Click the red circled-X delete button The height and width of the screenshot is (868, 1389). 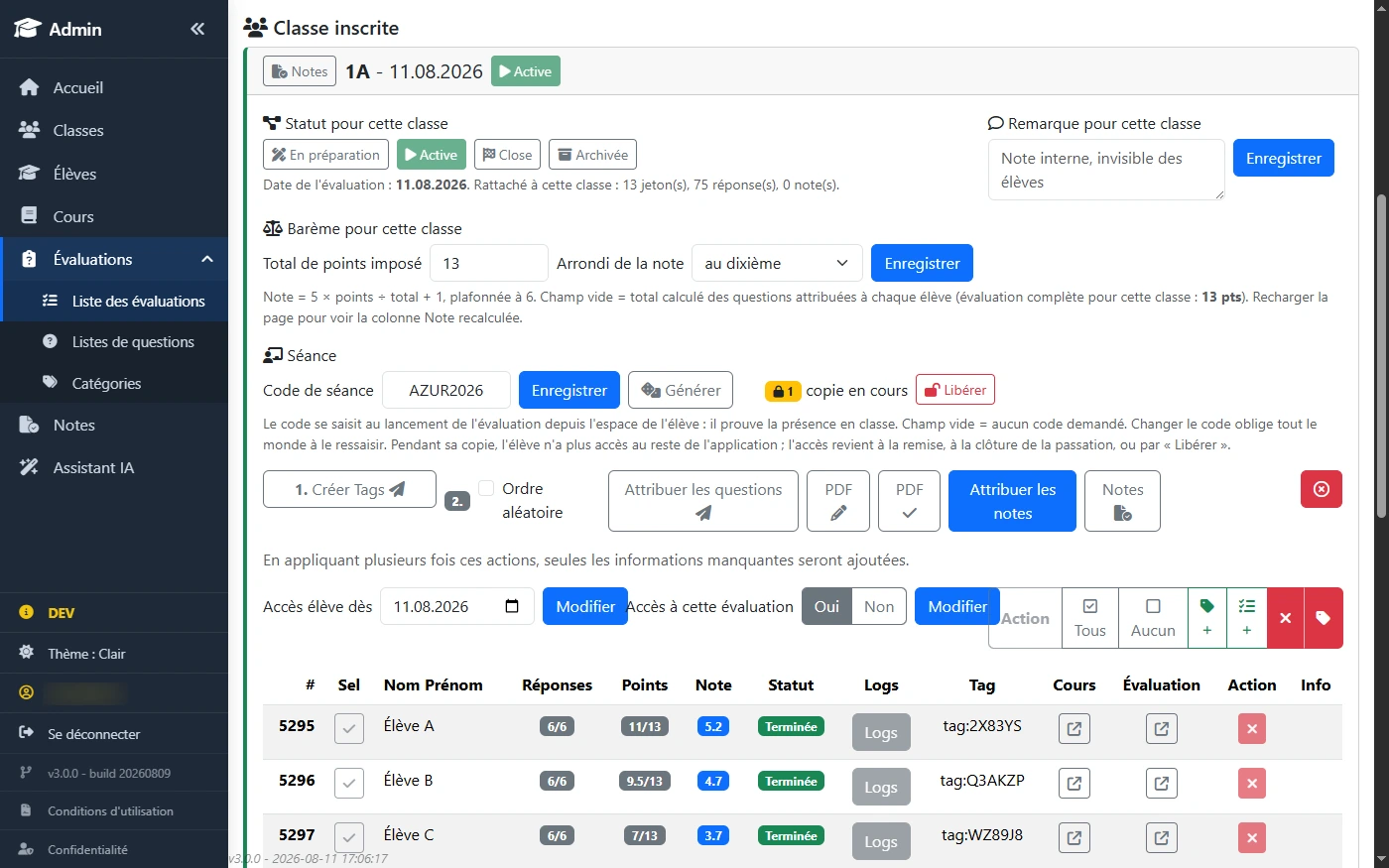pos(1322,489)
